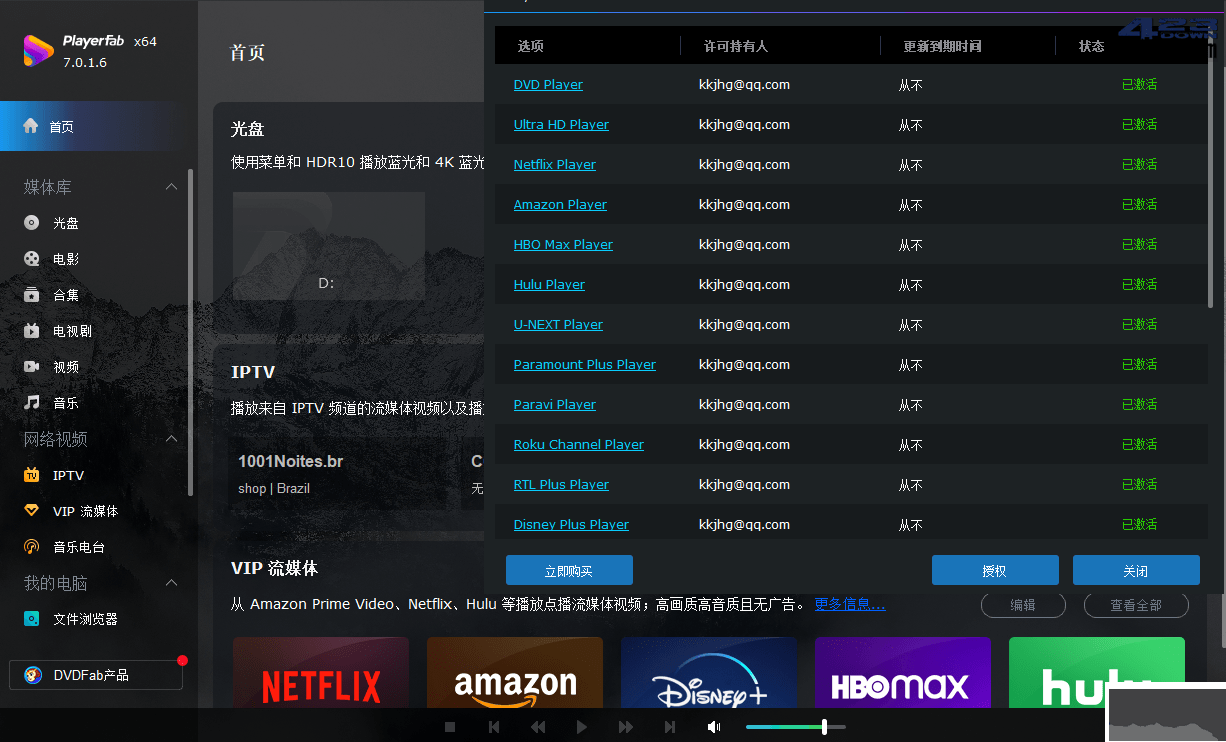Click the 视频 camera icon
Screen dimensions: 1226x742
32,367
